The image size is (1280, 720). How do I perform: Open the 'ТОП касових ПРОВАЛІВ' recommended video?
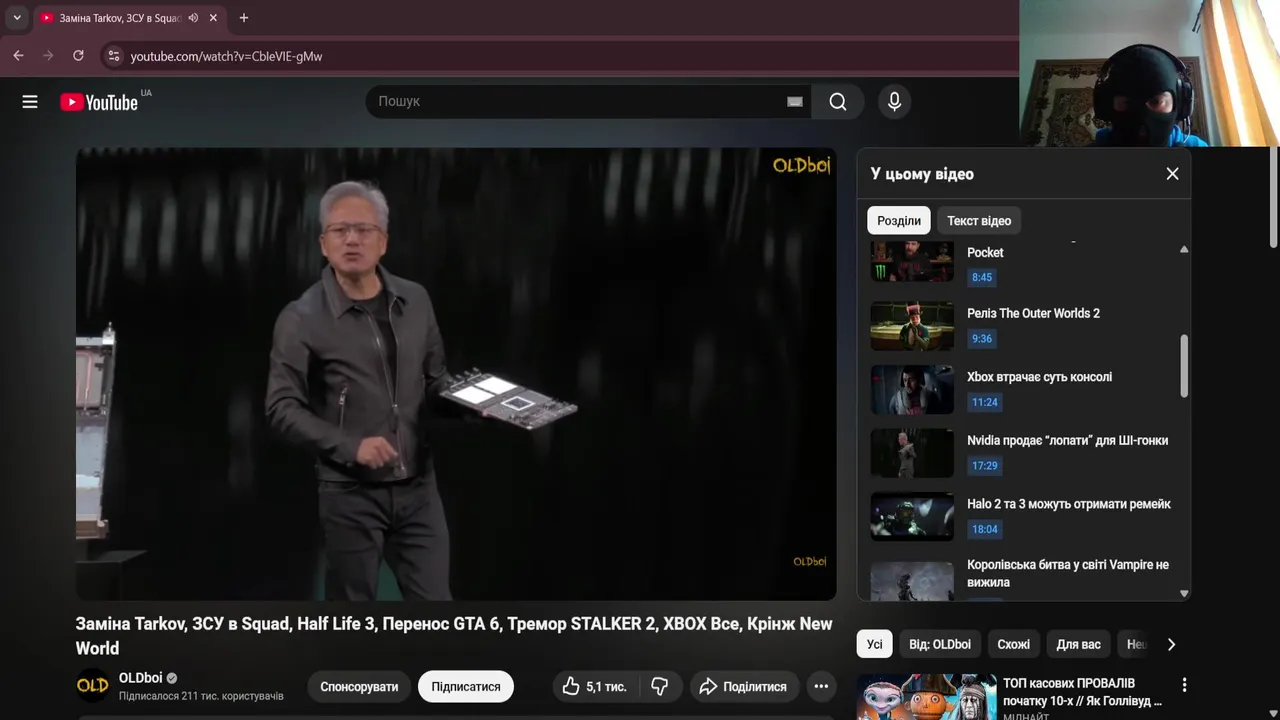pyautogui.click(x=1084, y=692)
